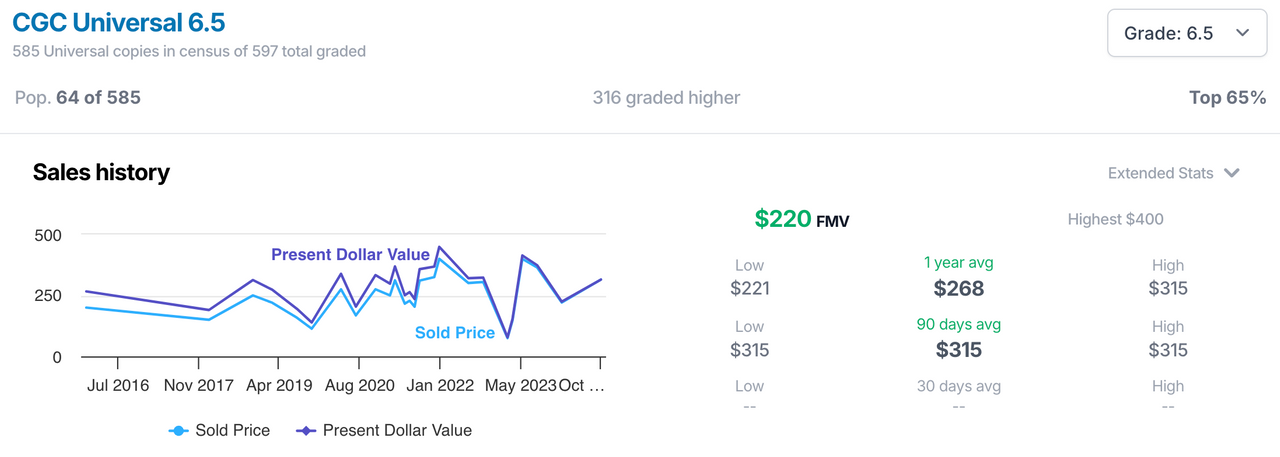1280x457 pixels.
Task: Expand the Extended Stats section
Action: coord(1174,173)
